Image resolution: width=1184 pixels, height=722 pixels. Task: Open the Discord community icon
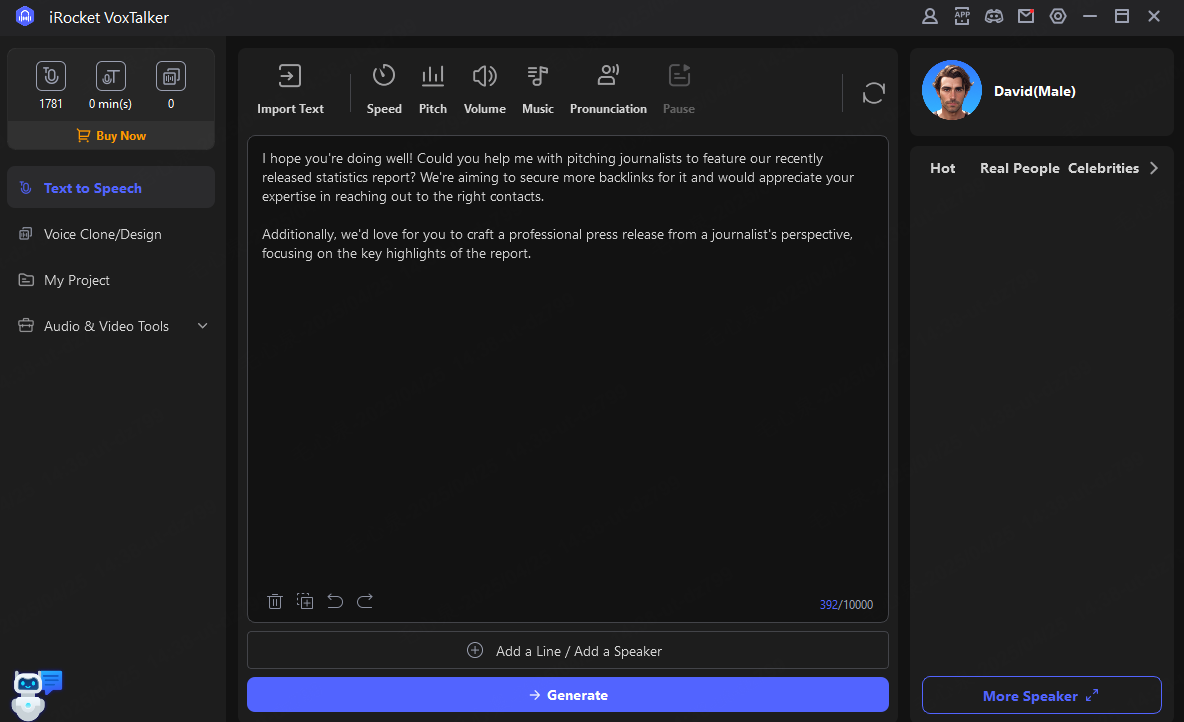pyautogui.click(x=994, y=16)
